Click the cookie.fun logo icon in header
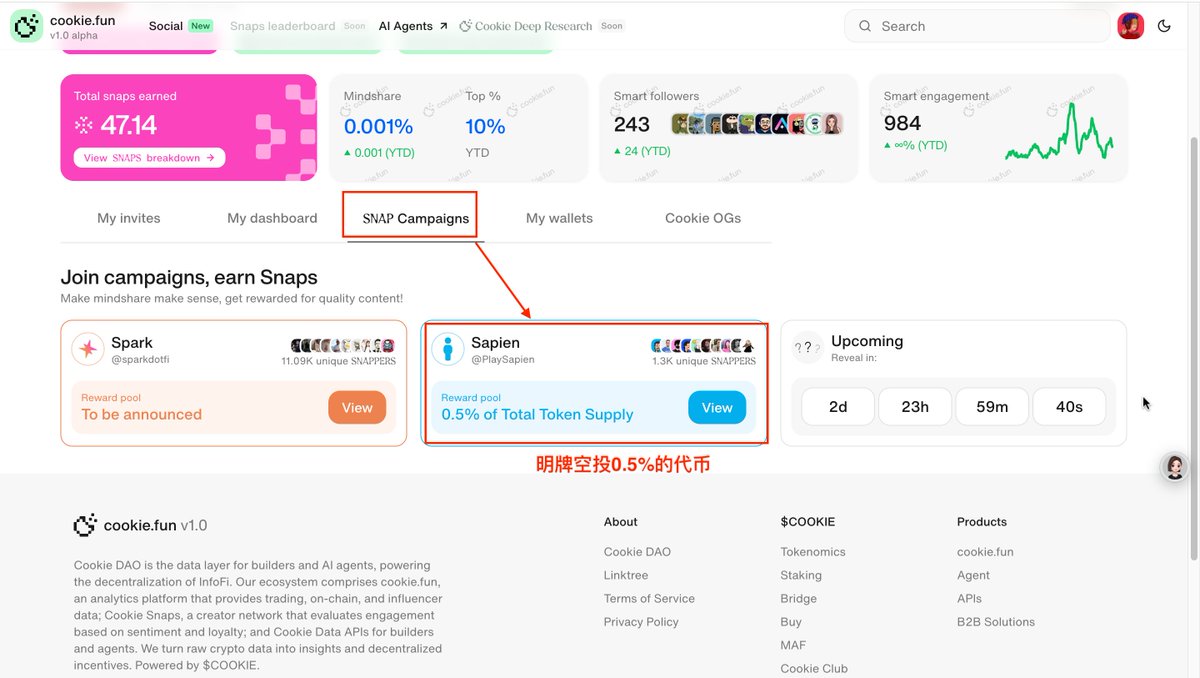 [26, 26]
